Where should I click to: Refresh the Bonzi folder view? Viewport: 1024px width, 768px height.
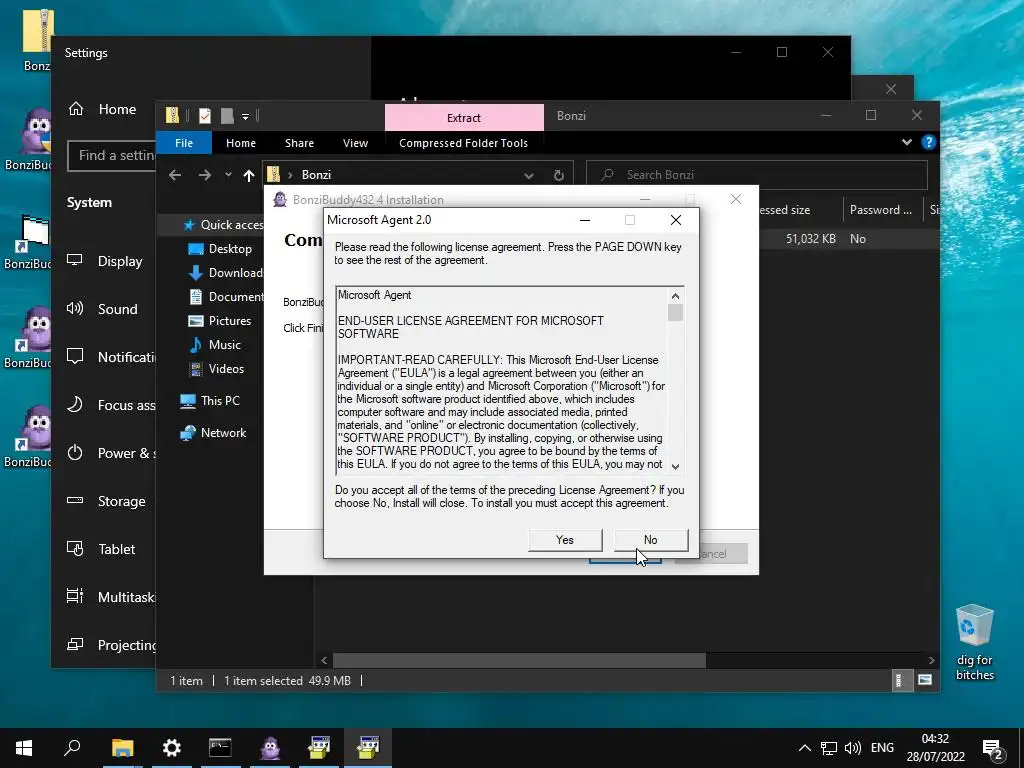559,175
